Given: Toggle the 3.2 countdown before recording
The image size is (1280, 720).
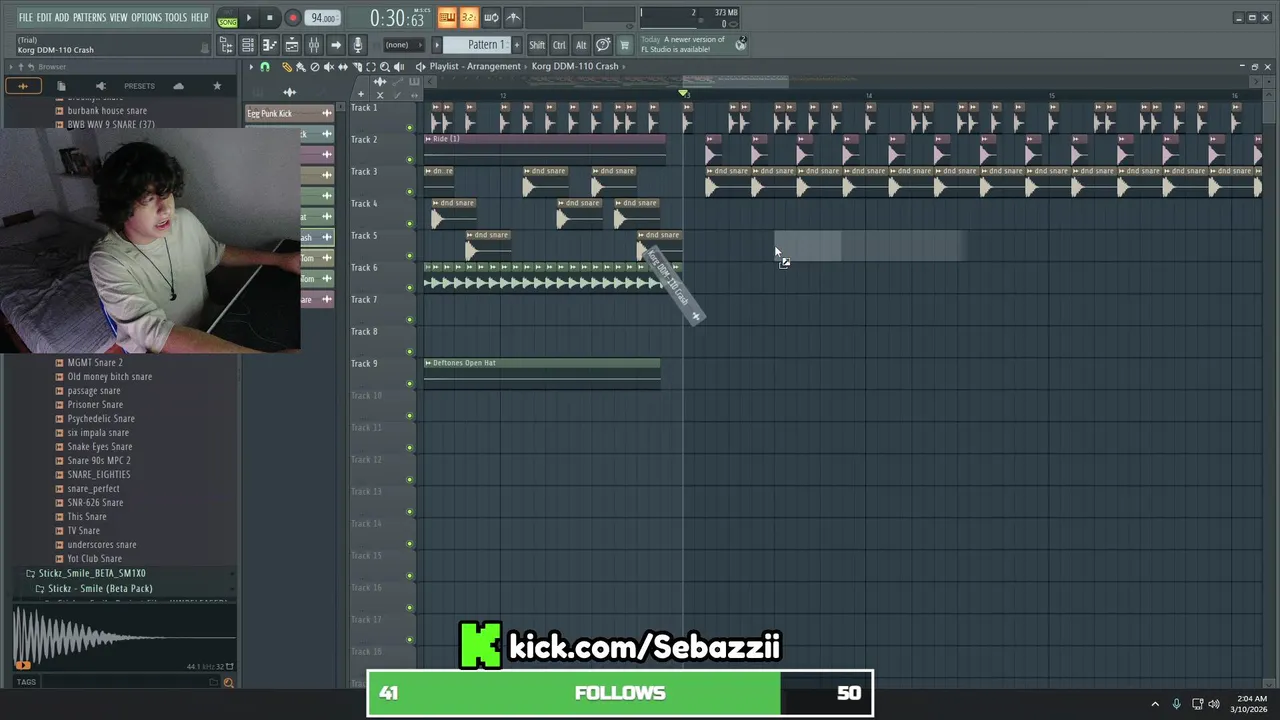Looking at the screenshot, I should (469, 18).
